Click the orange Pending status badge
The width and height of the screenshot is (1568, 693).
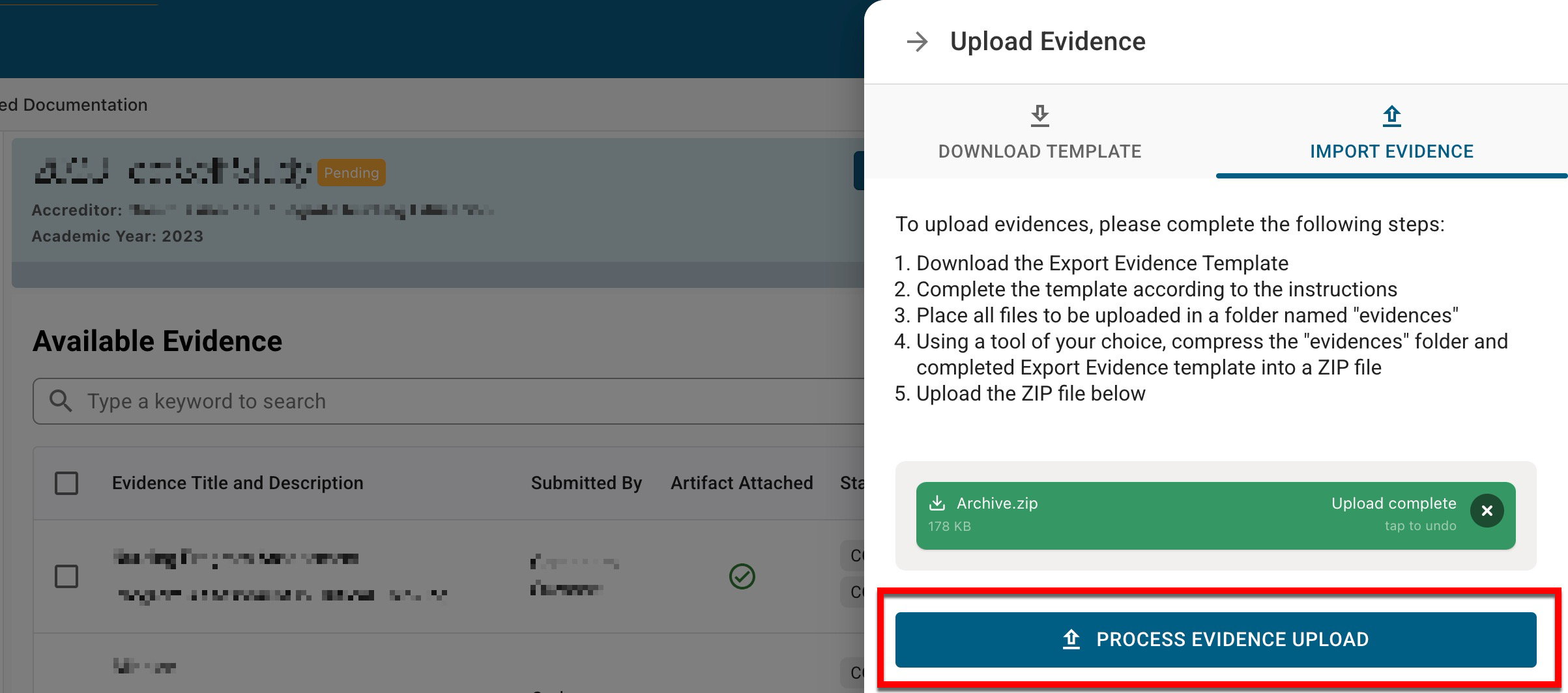[x=351, y=173]
